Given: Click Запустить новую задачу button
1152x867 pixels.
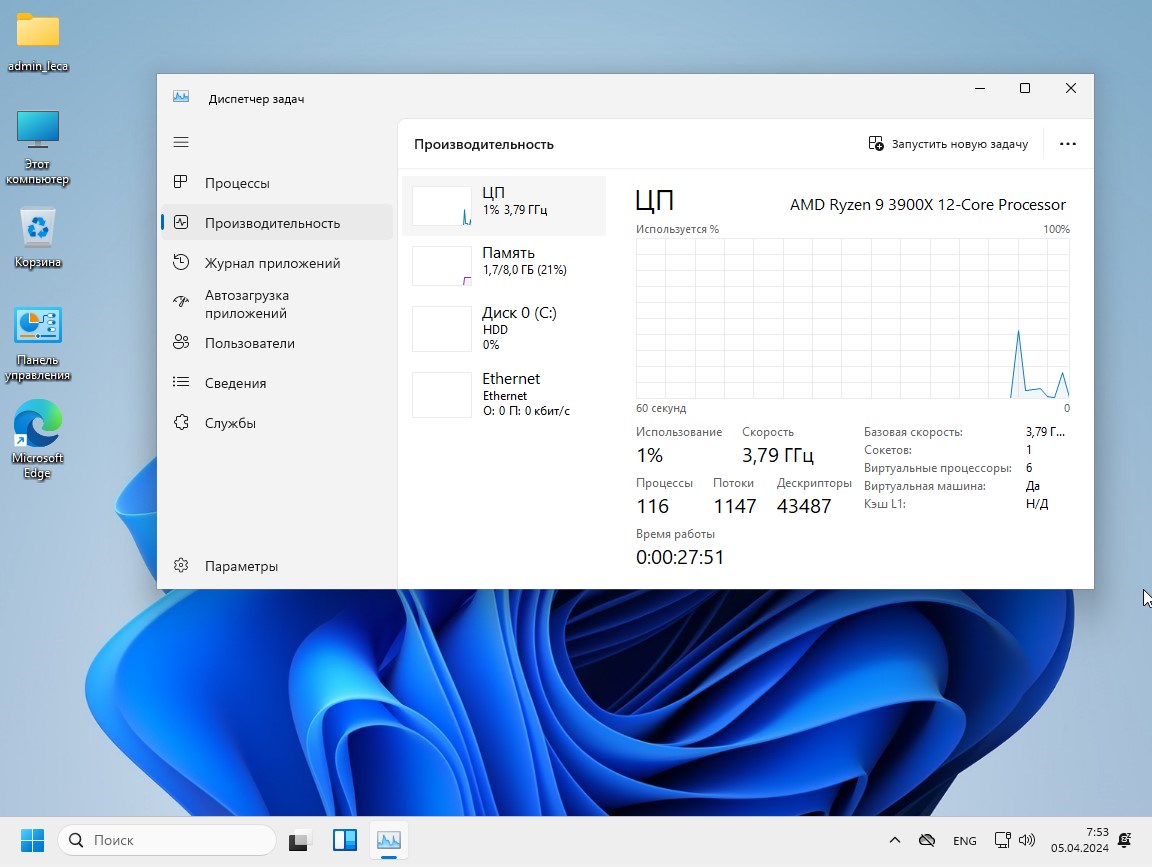Looking at the screenshot, I should click(948, 144).
